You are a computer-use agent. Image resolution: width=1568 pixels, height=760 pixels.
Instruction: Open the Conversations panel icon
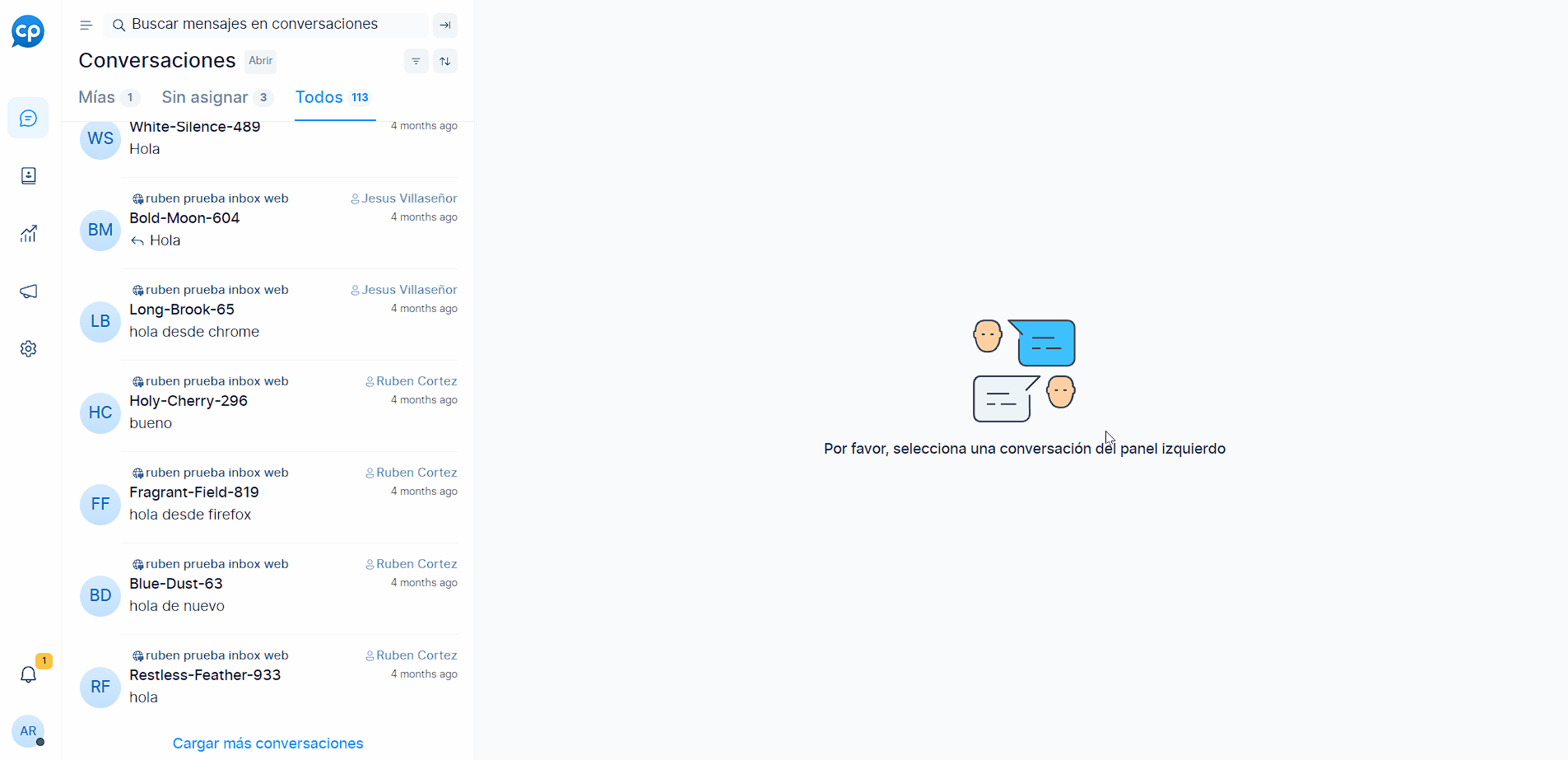coord(29,118)
